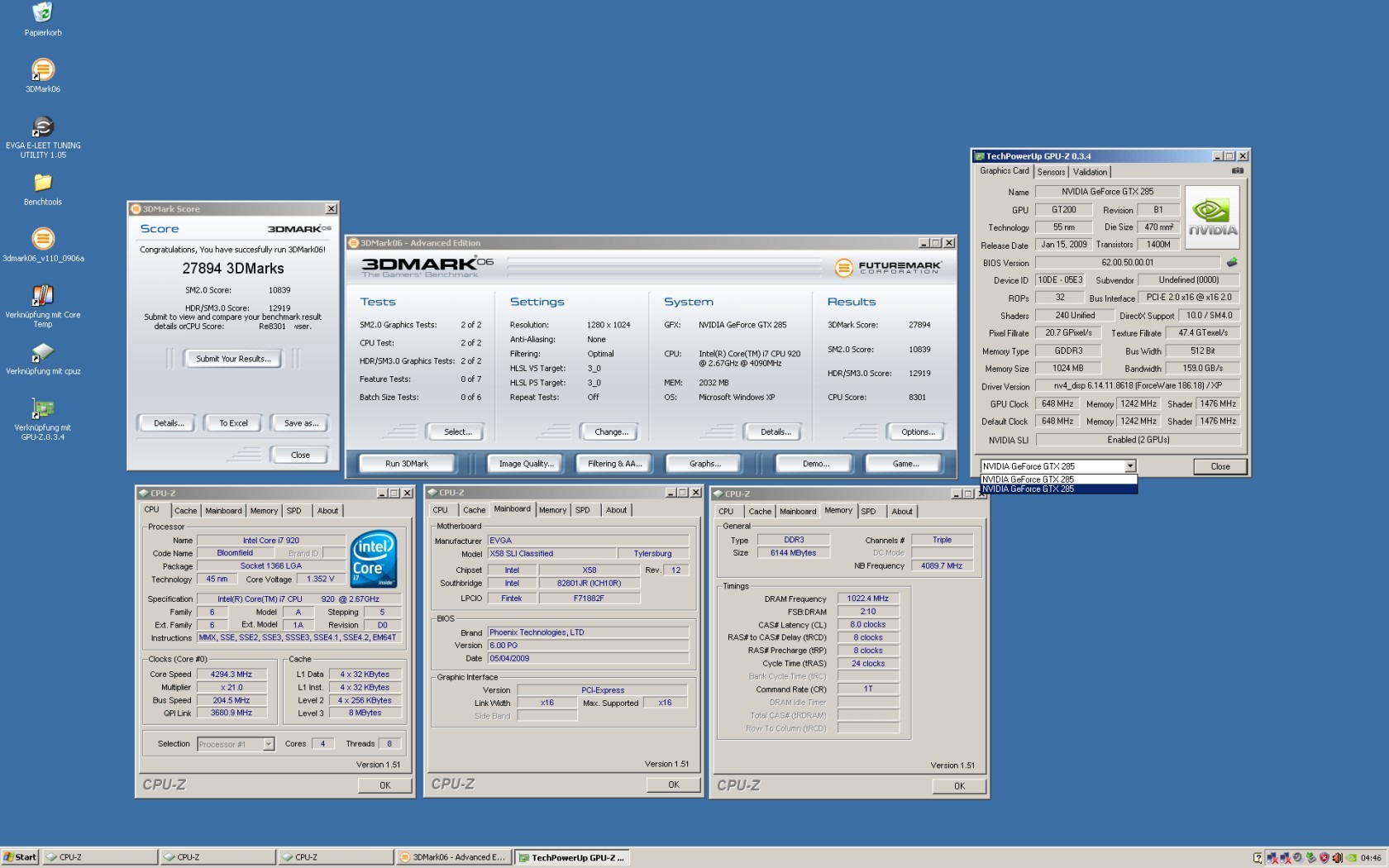The image size is (1389, 868).
Task: Click Close button in GPU-Z
Action: click(x=1220, y=466)
